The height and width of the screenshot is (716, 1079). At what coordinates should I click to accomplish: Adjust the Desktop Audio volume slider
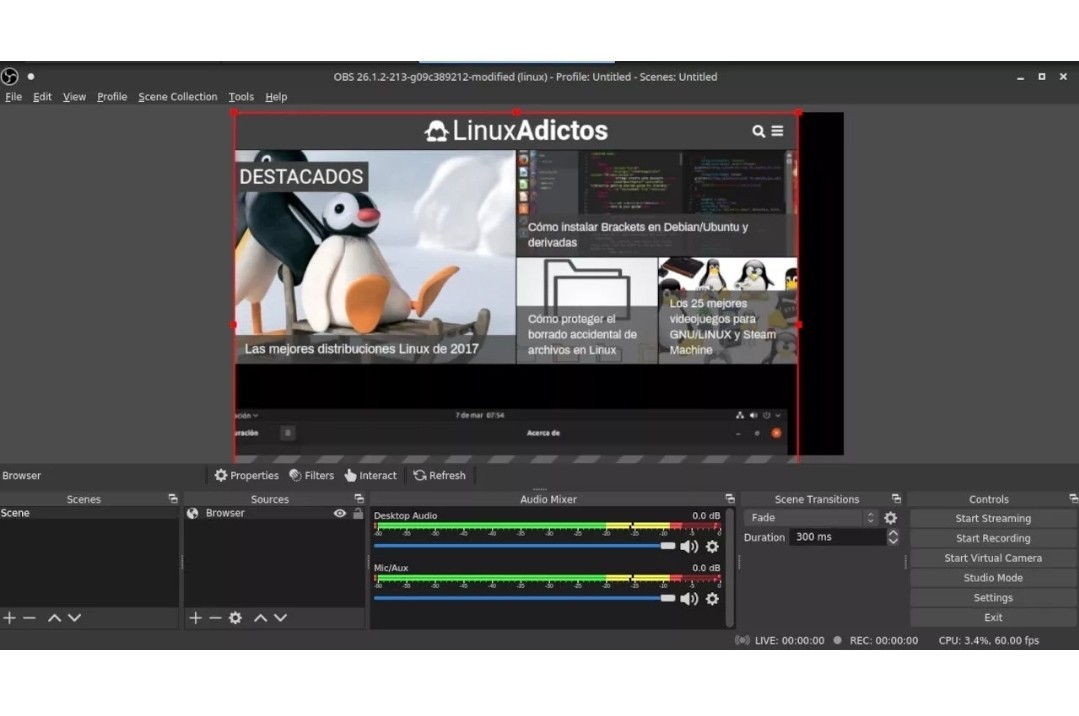click(524, 546)
